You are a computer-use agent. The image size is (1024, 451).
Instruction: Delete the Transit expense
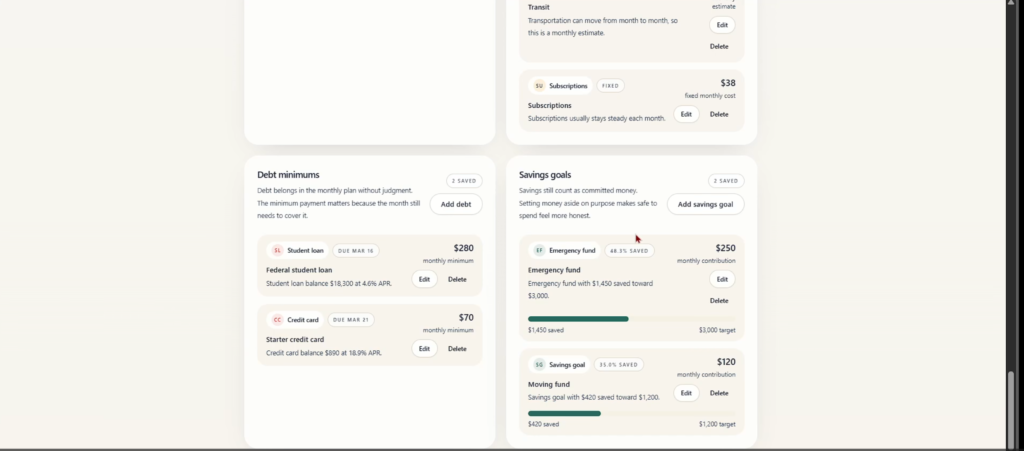719,46
